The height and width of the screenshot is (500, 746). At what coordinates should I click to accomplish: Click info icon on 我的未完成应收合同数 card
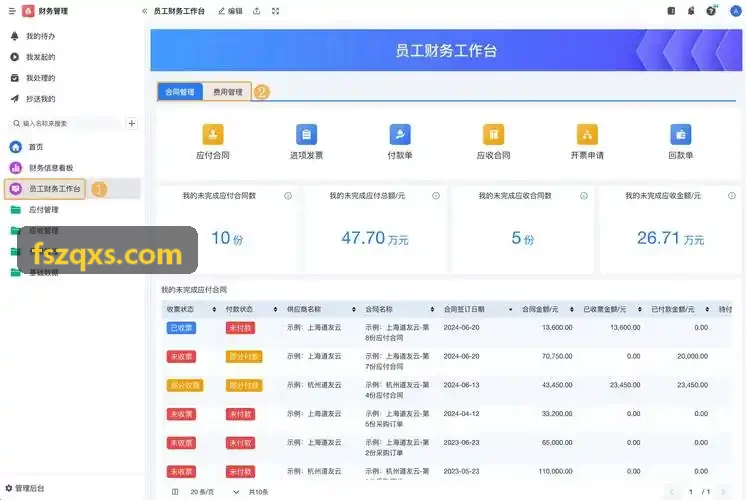click(x=584, y=196)
